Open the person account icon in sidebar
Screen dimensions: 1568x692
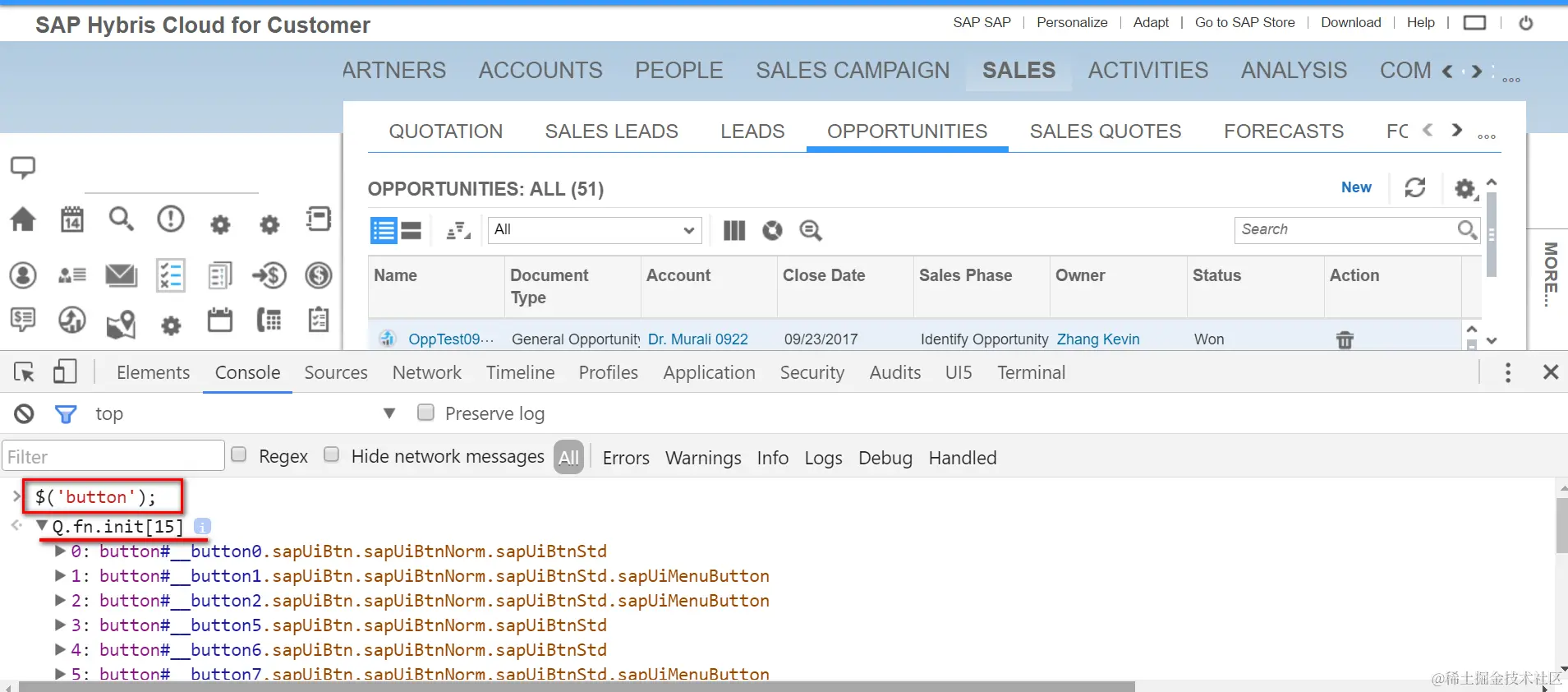[x=23, y=275]
